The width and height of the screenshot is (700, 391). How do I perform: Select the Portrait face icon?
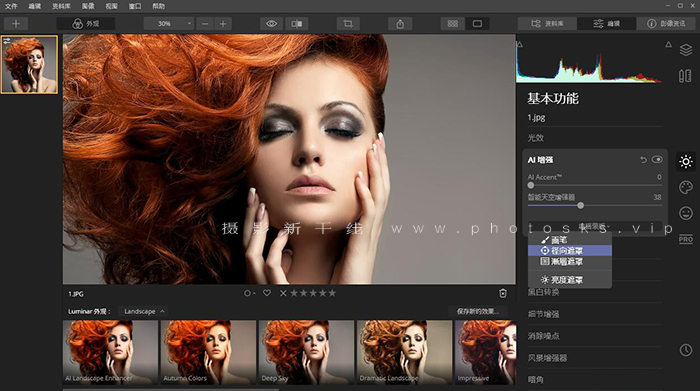coord(686,213)
